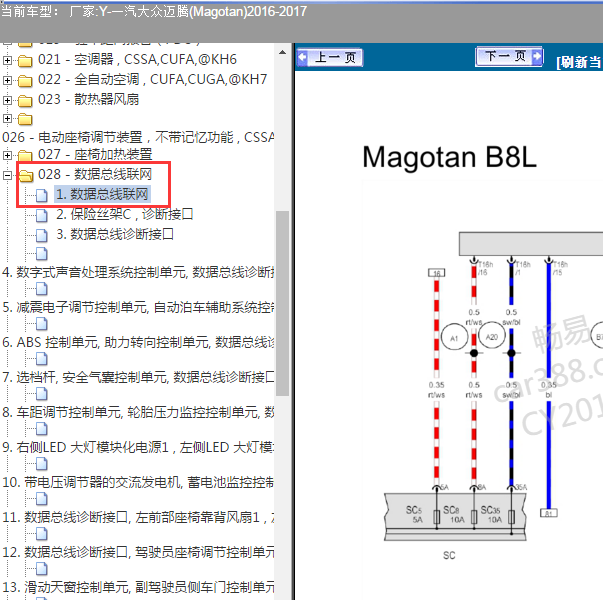Open page 4. 数字式声音处理系统控制单元
The width and height of the screenshot is (603, 600).
coord(138,272)
